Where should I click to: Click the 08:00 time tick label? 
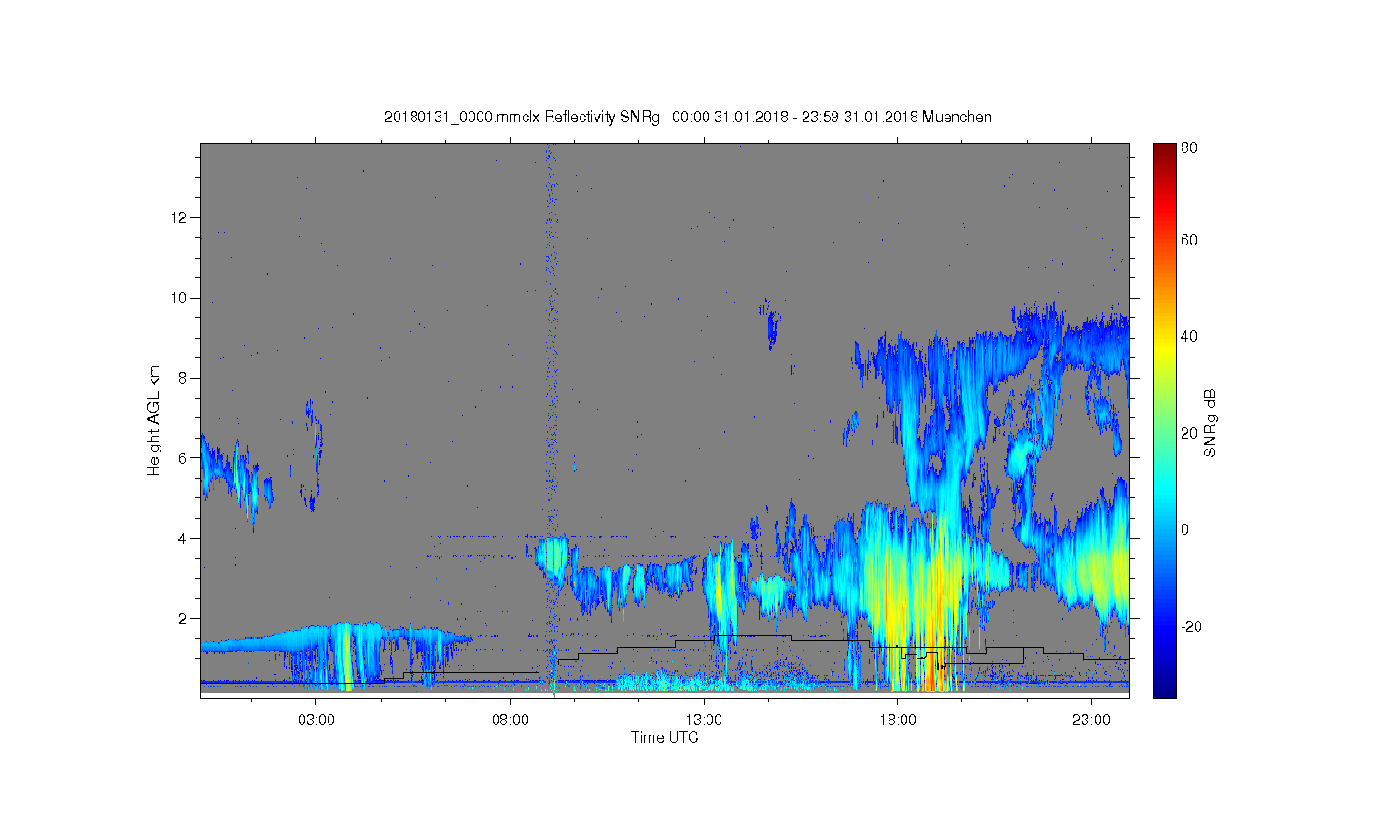[x=510, y=721]
